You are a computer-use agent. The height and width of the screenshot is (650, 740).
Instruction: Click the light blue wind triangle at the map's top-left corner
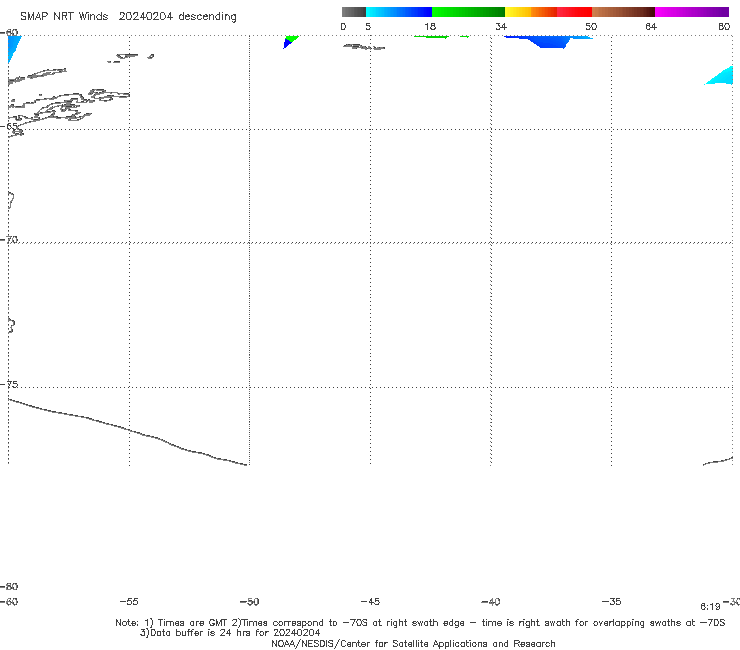[x=13, y=46]
